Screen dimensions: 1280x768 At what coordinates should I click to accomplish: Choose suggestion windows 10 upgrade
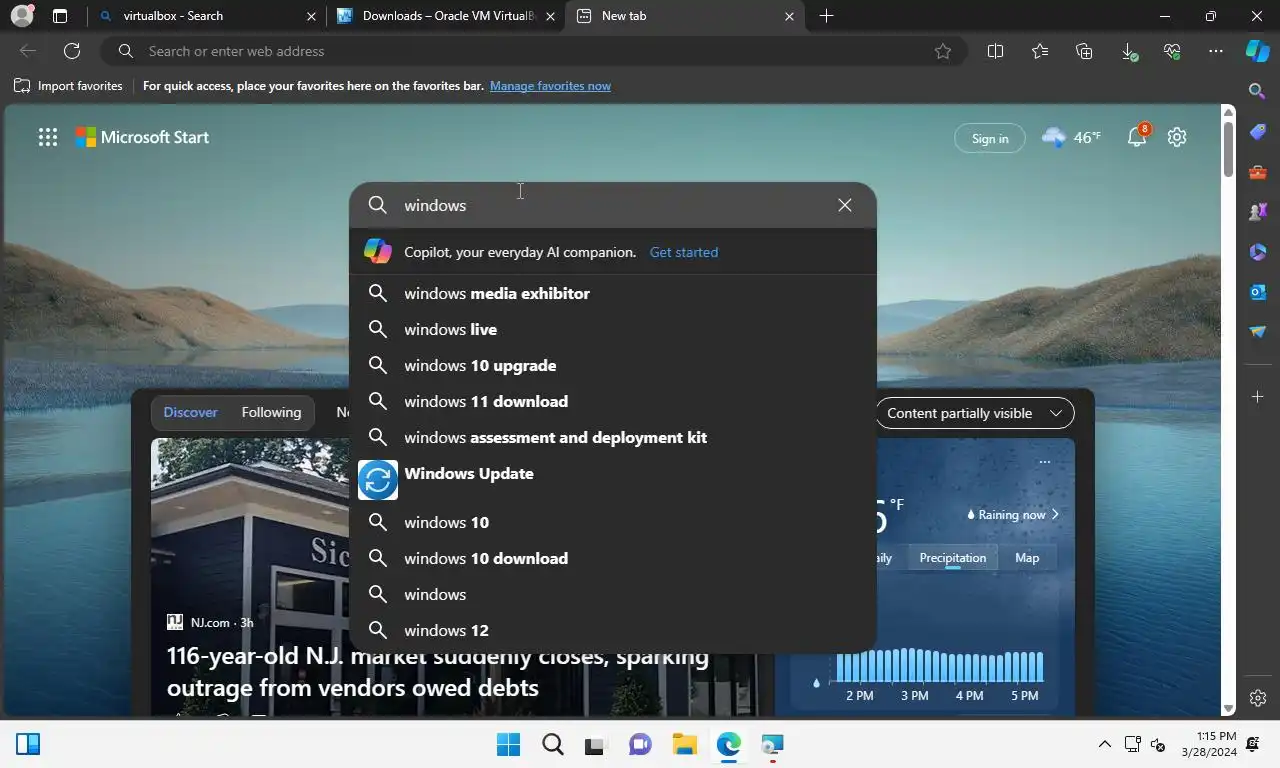point(612,365)
